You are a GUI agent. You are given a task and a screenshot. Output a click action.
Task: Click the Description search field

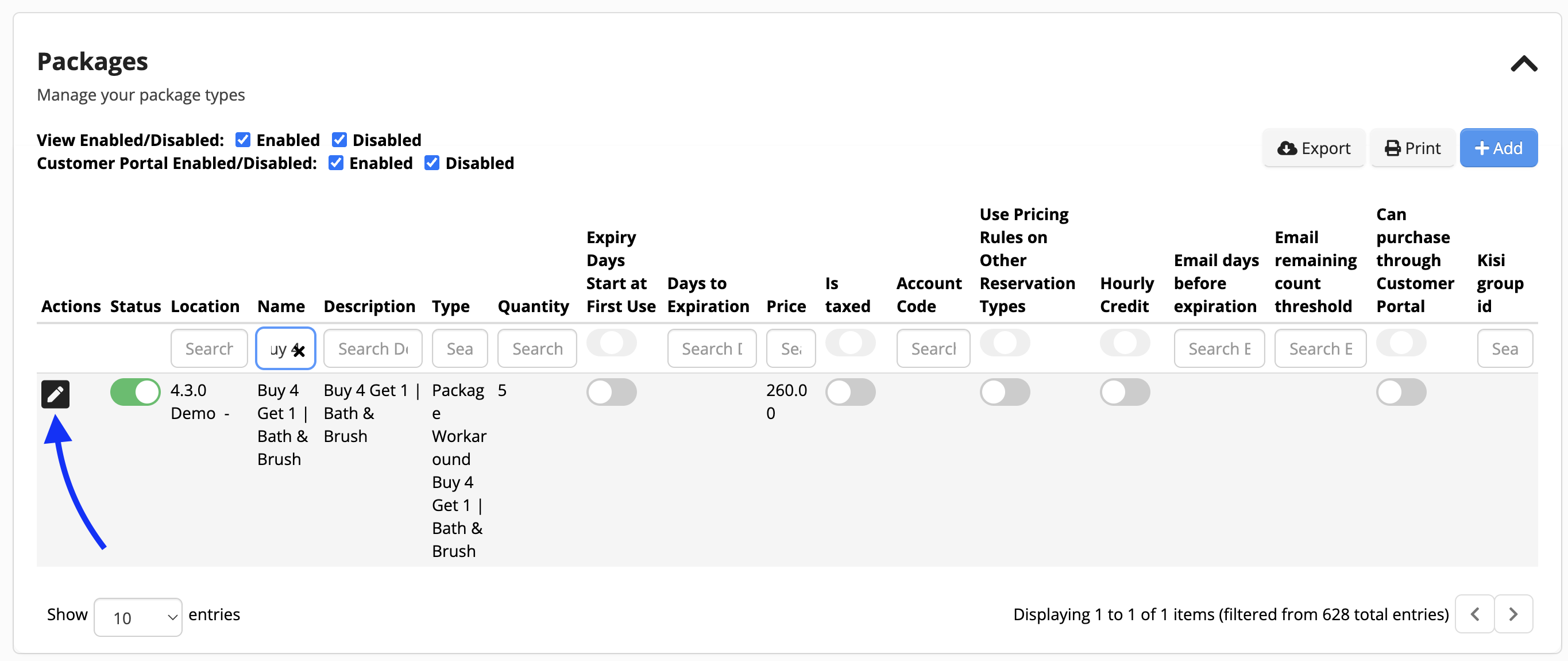(x=373, y=348)
